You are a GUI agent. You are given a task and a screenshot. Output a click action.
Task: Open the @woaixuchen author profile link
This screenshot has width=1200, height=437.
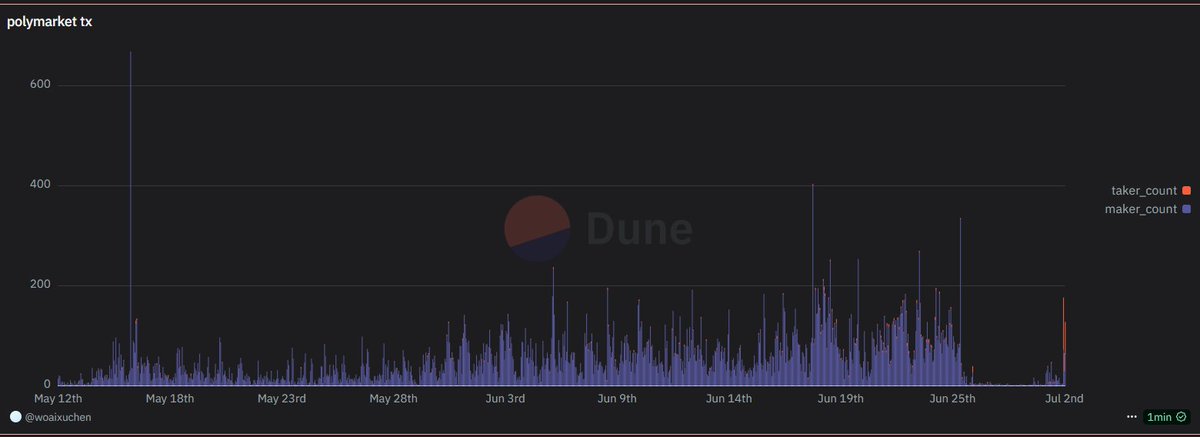[58, 416]
